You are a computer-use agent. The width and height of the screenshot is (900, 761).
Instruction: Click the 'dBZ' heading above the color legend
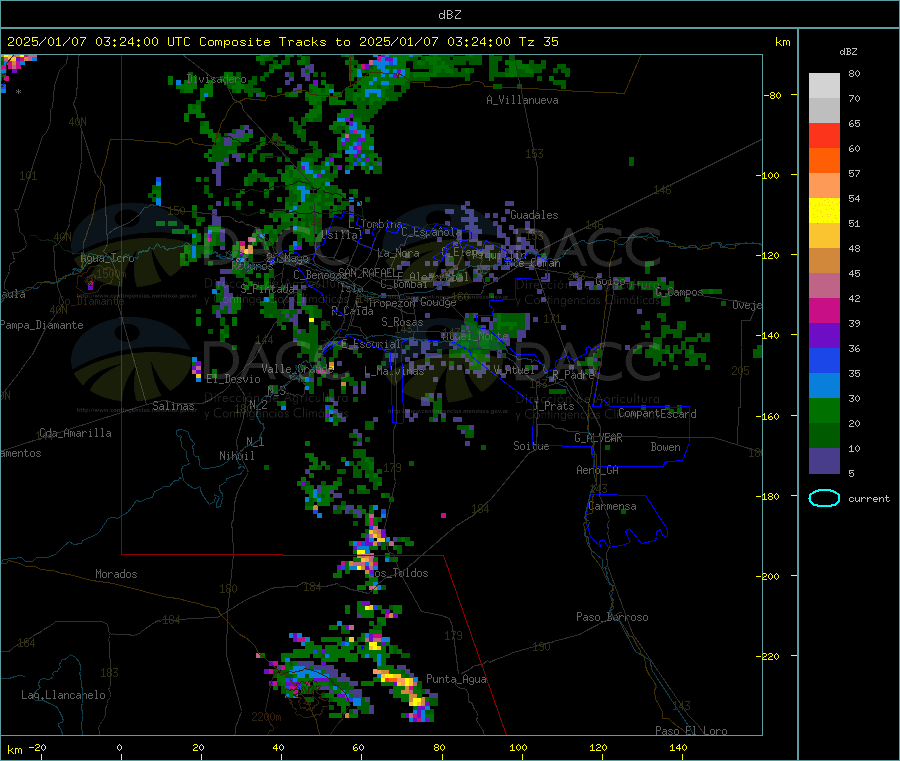coord(848,52)
